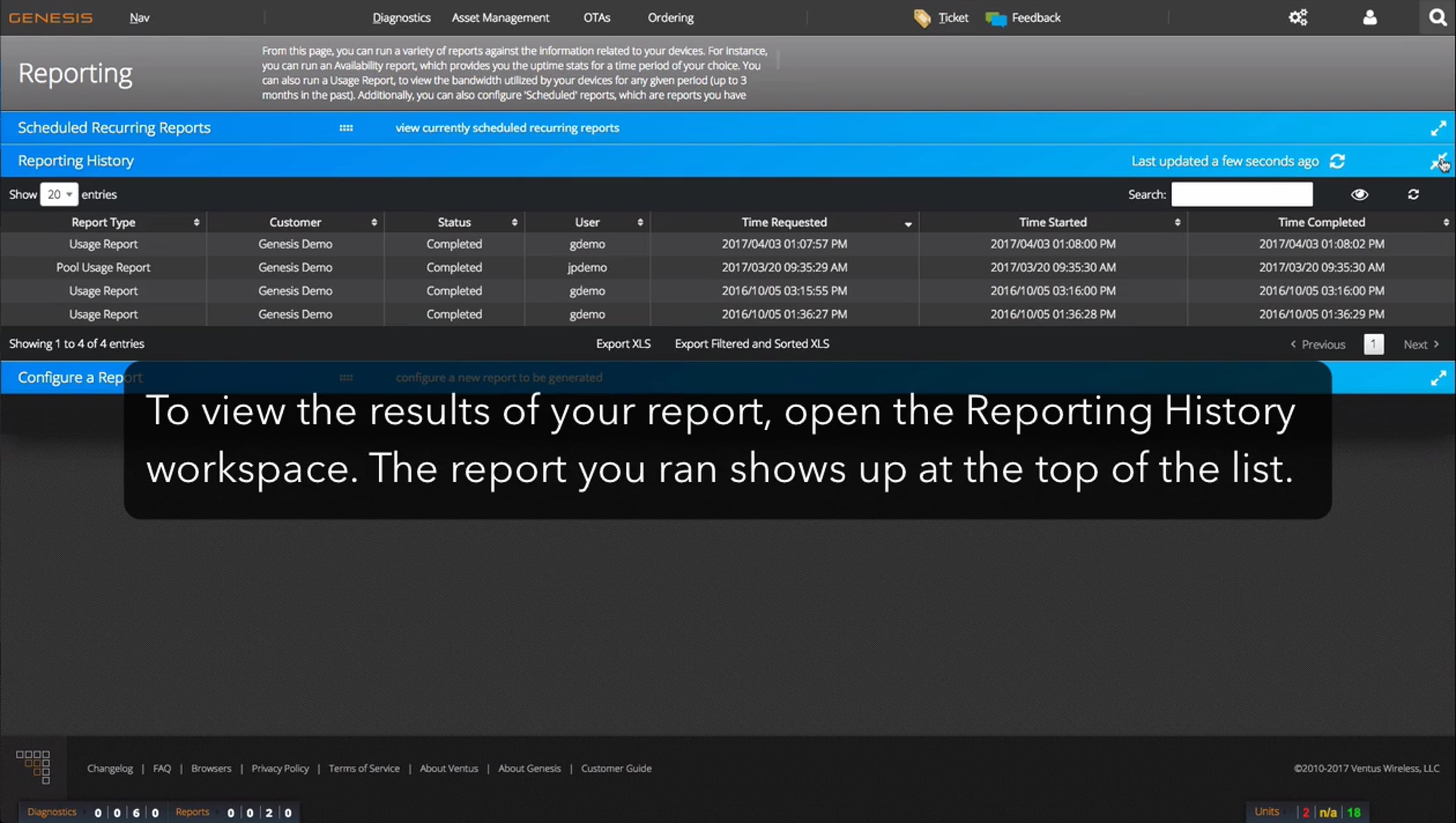Image resolution: width=1456 pixels, height=823 pixels.
Task: Open the Asset Management menu
Action: (500, 18)
